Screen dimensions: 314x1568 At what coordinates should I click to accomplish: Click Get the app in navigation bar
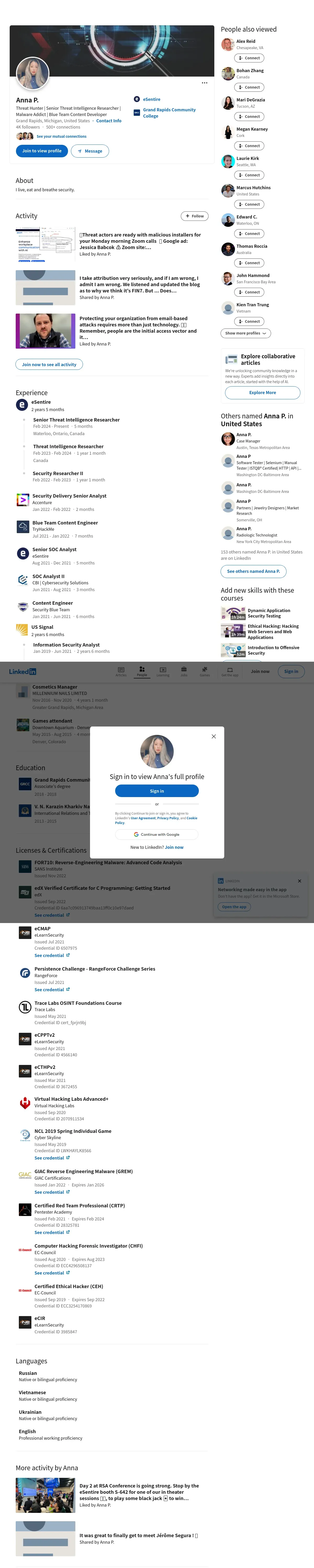point(230,671)
